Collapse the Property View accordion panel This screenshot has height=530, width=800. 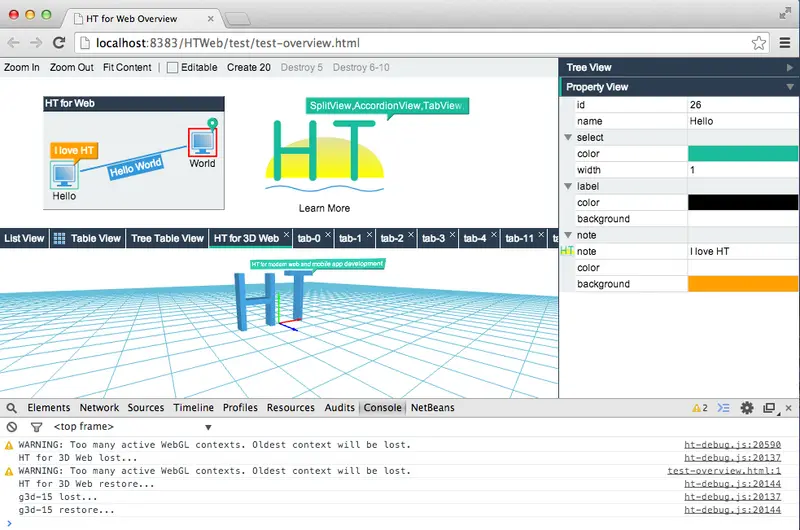[x=679, y=87]
